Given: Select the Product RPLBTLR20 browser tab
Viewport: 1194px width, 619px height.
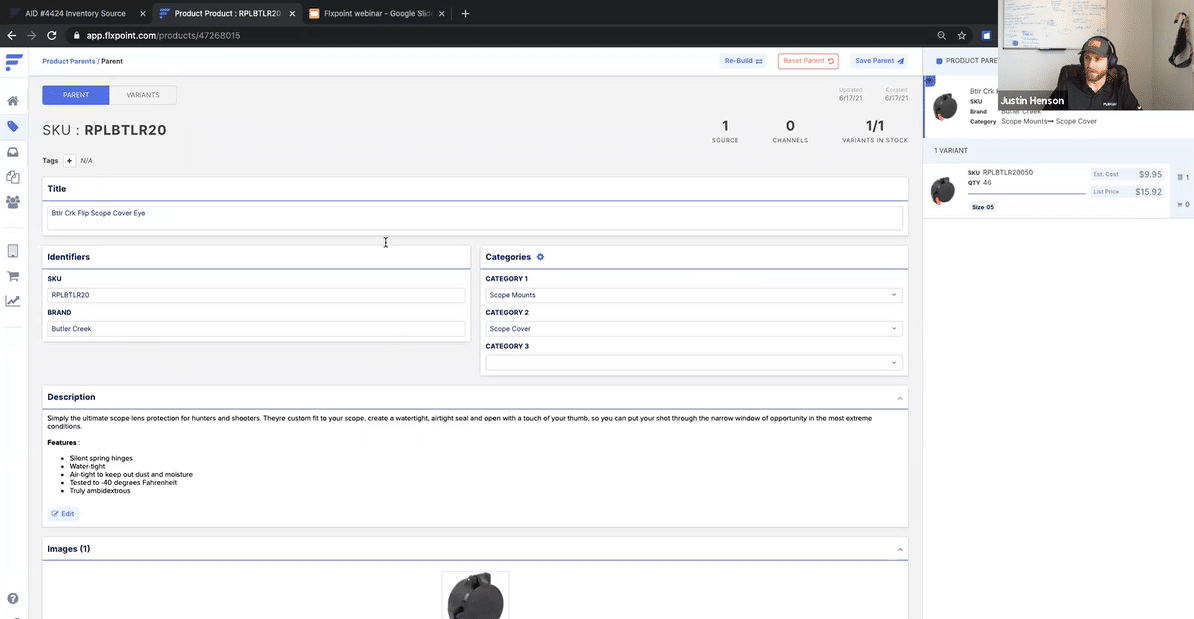Looking at the screenshot, I should pos(226,14).
